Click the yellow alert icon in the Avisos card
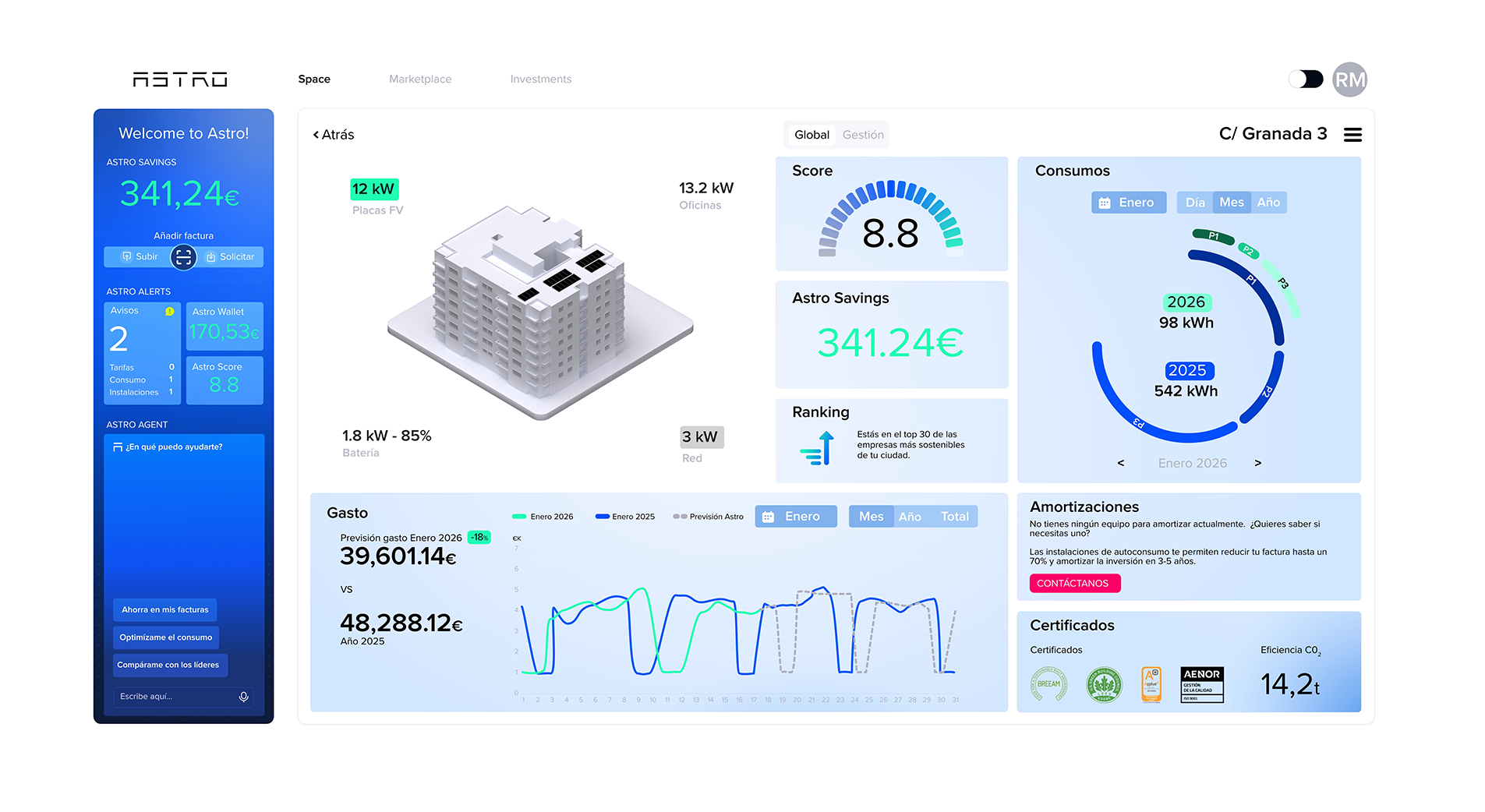Screen dimensions: 1485x812 [x=169, y=311]
